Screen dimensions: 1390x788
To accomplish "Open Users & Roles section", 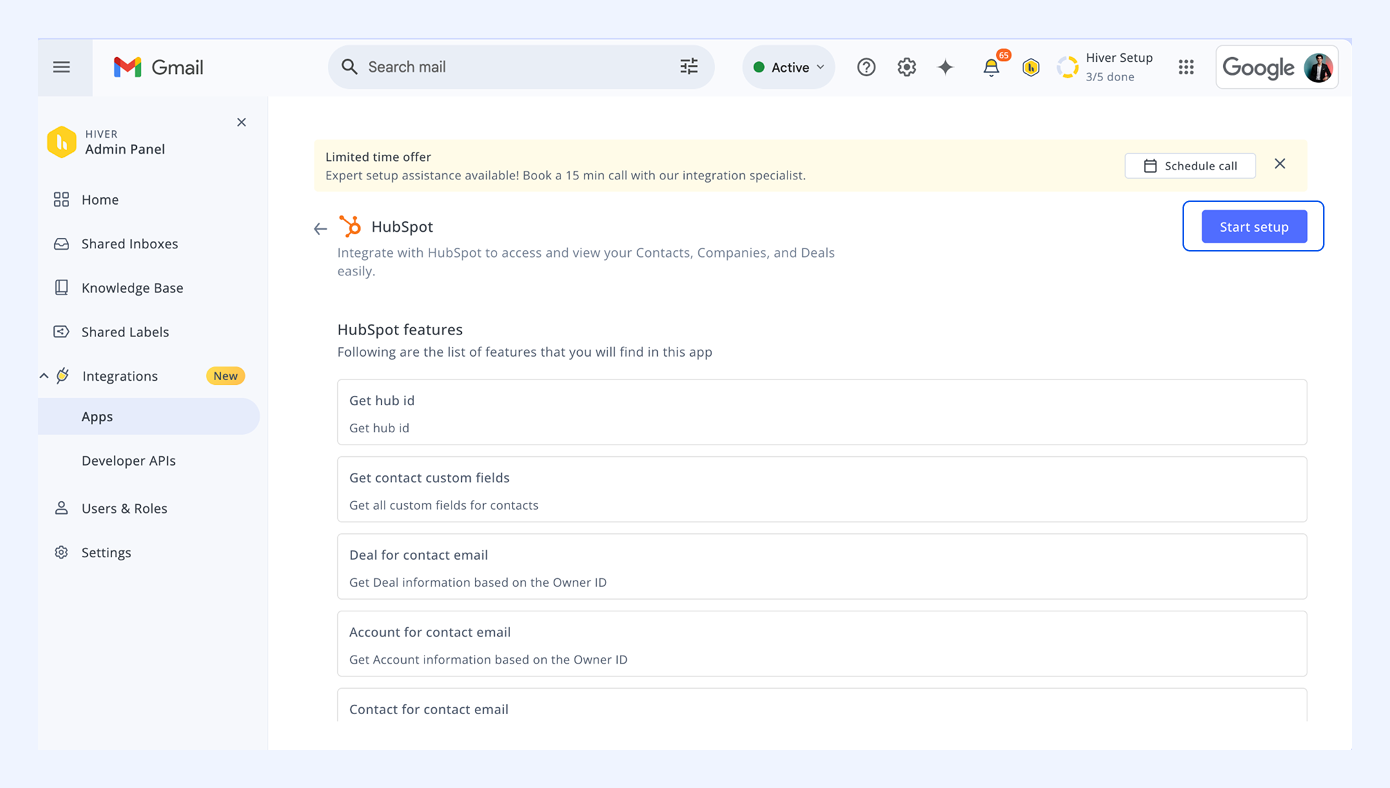I will (124, 508).
